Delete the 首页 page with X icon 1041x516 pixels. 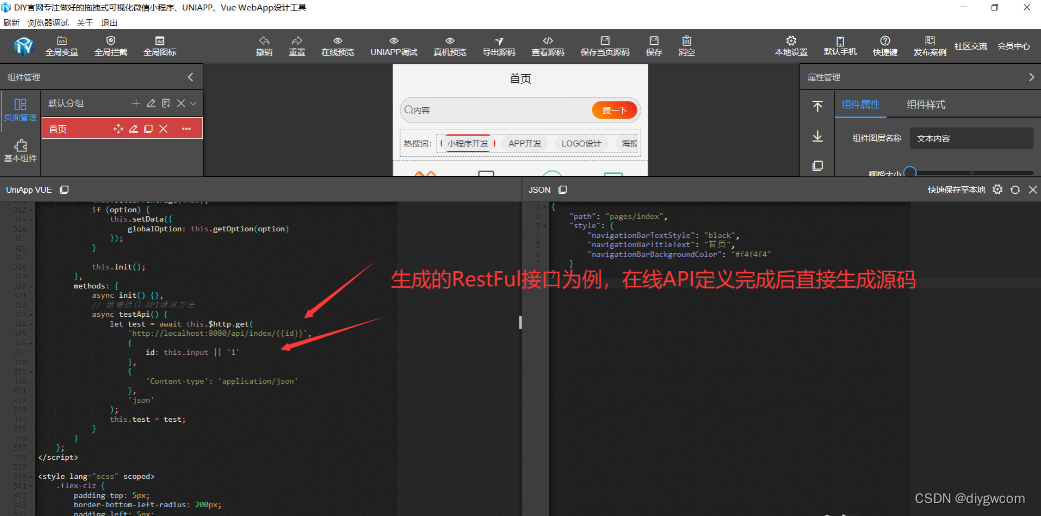(x=163, y=128)
